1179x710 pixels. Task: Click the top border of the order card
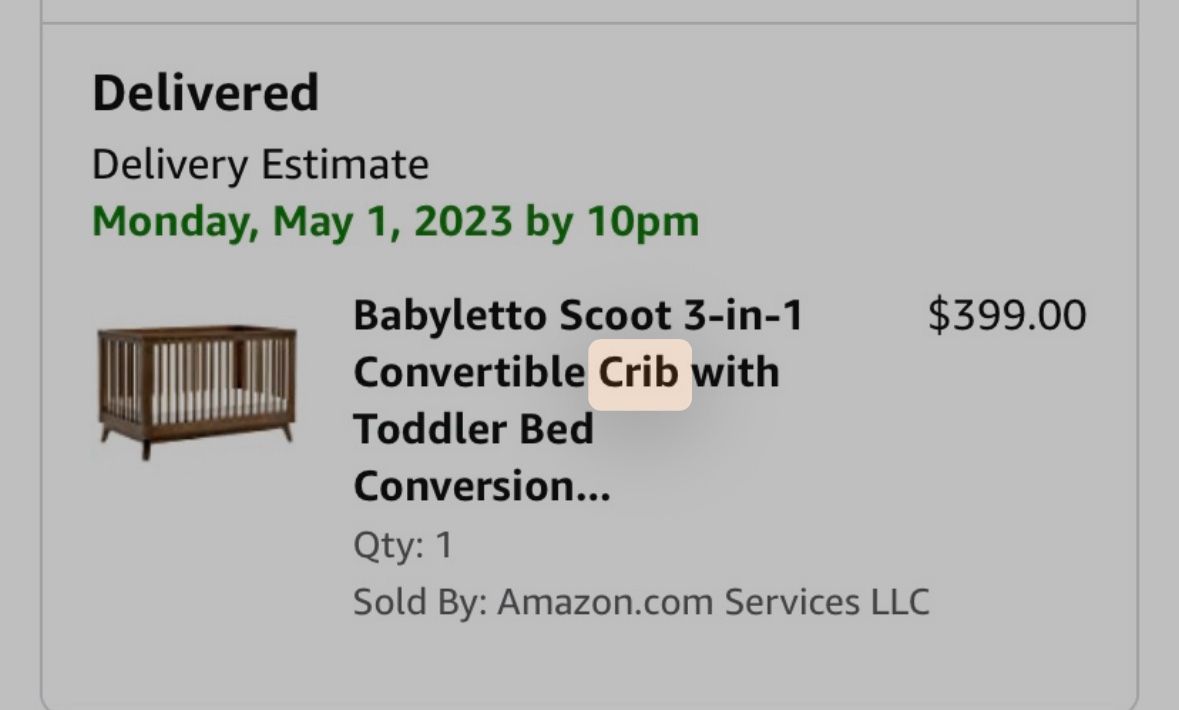(590, 18)
